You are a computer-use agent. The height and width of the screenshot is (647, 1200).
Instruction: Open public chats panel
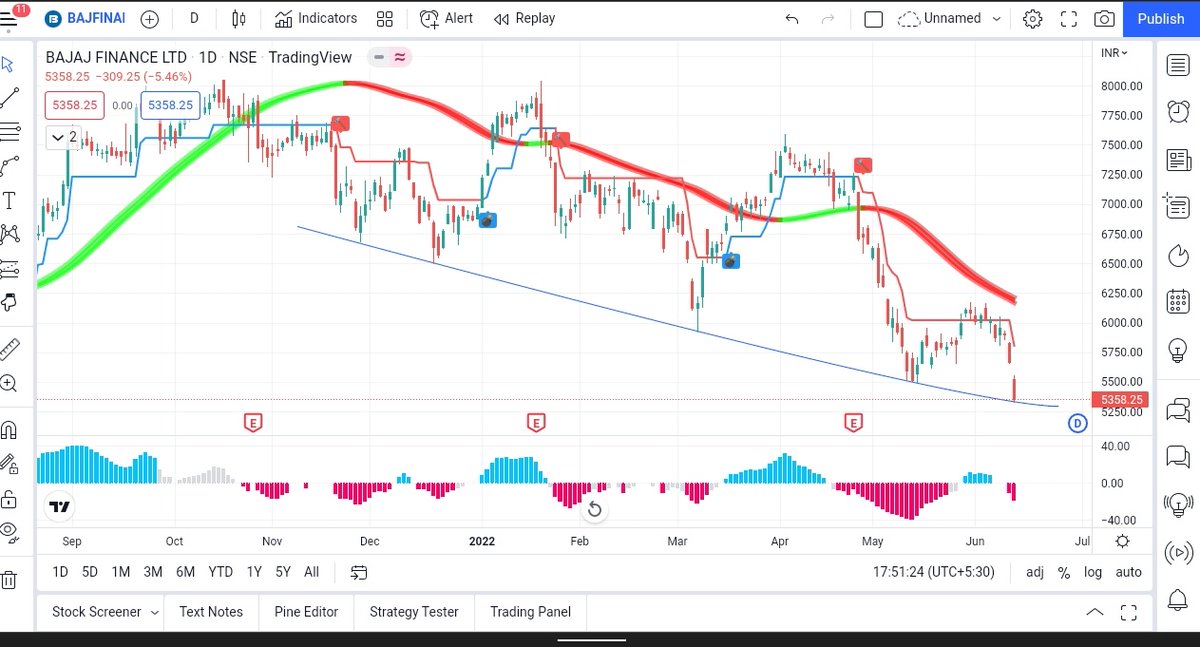tap(1178, 408)
